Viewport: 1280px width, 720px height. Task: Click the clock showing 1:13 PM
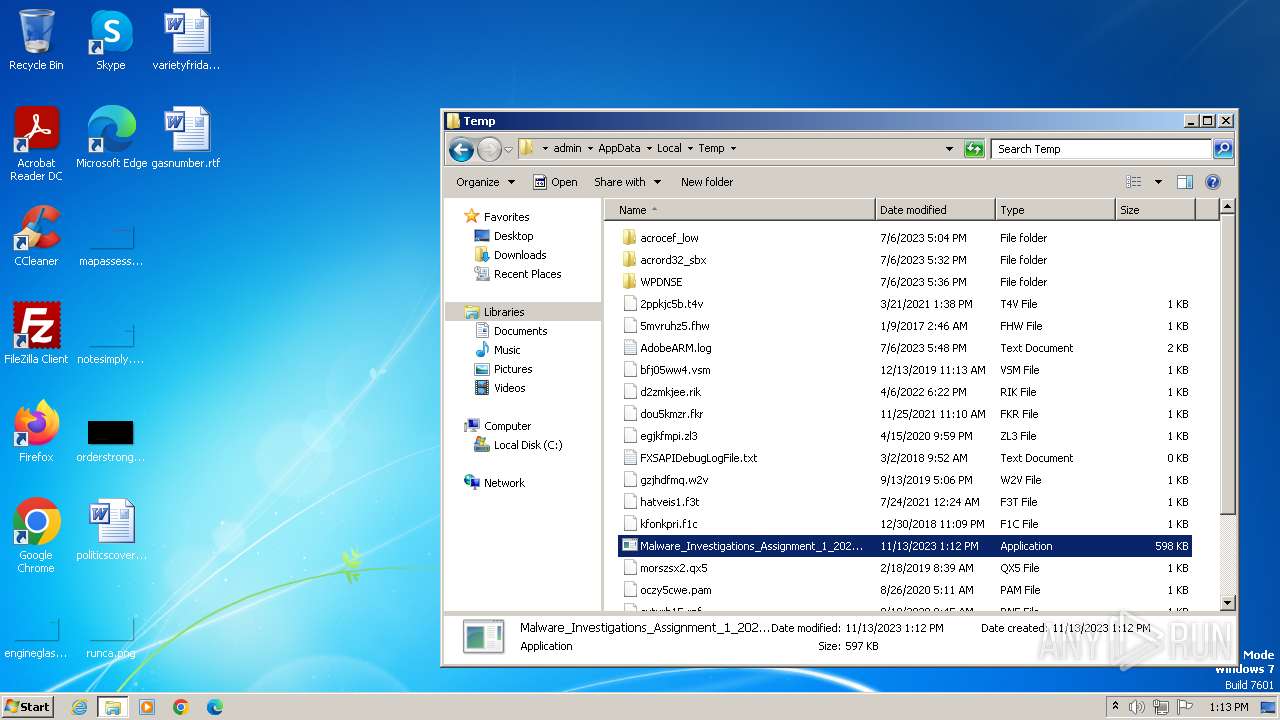1228,707
